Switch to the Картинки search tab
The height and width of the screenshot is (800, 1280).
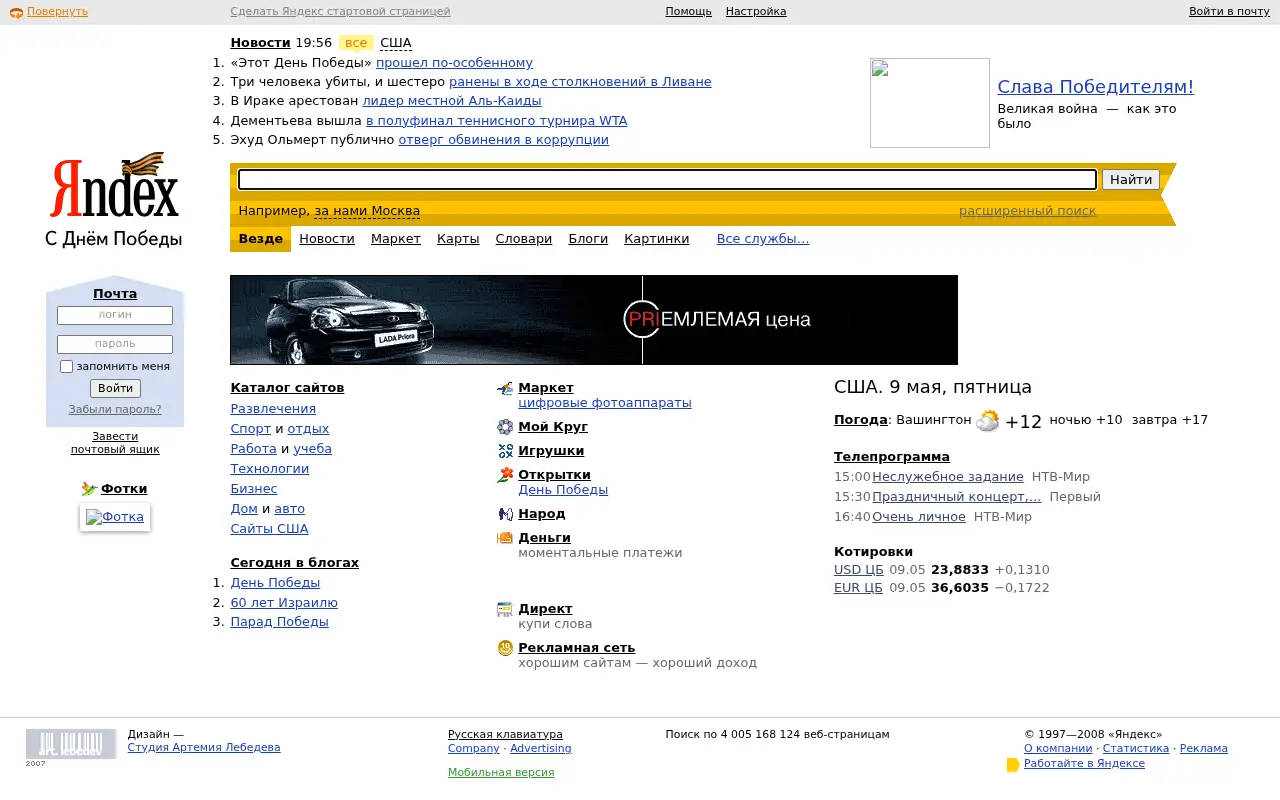pyautogui.click(x=657, y=239)
